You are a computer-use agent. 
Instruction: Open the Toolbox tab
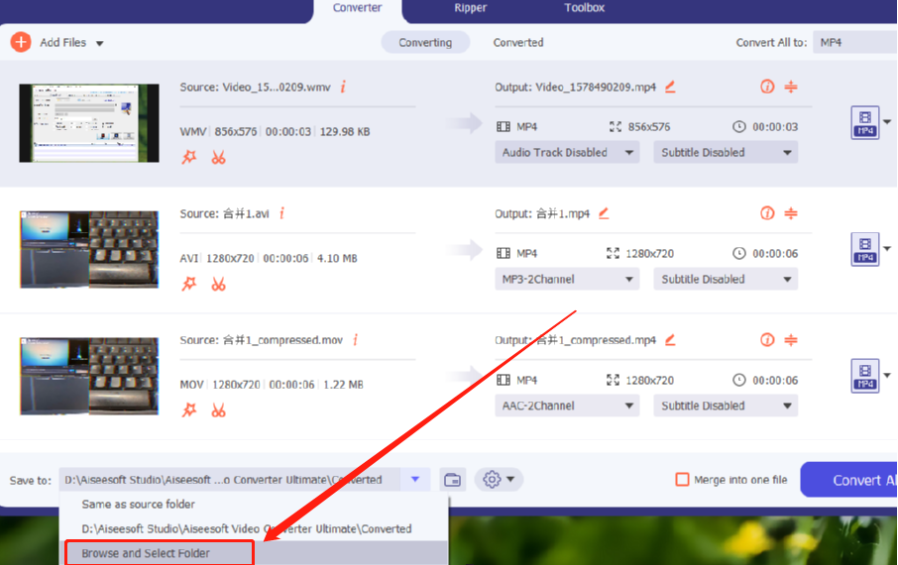coord(584,8)
